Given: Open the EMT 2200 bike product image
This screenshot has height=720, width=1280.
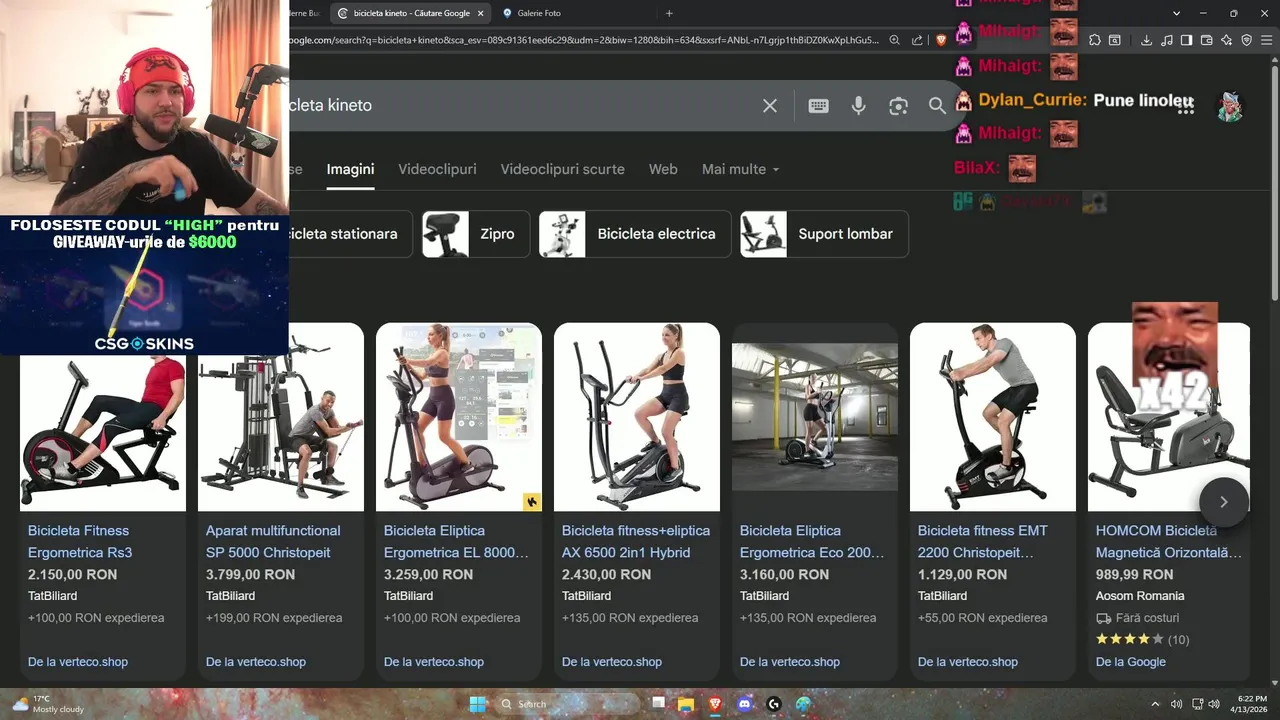Looking at the screenshot, I should click(x=993, y=417).
